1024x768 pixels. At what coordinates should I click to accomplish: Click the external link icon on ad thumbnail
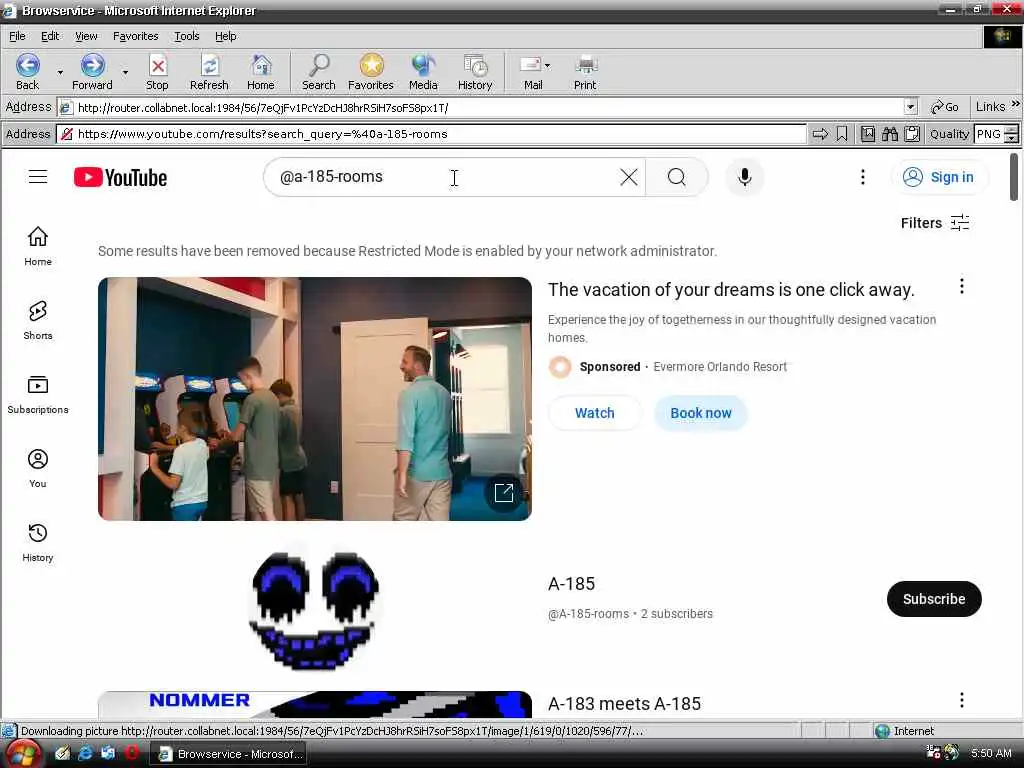click(504, 492)
